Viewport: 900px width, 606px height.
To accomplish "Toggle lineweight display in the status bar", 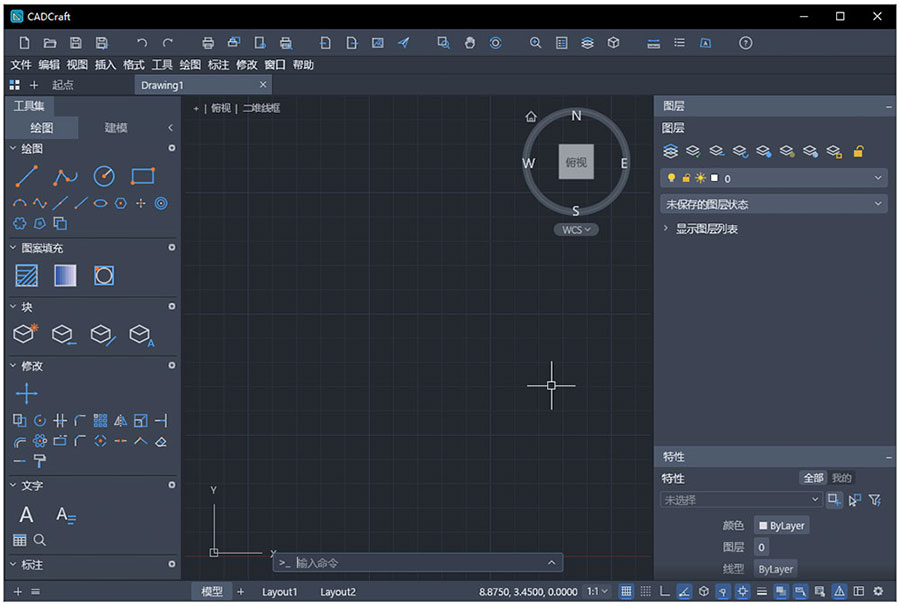I will 762,591.
